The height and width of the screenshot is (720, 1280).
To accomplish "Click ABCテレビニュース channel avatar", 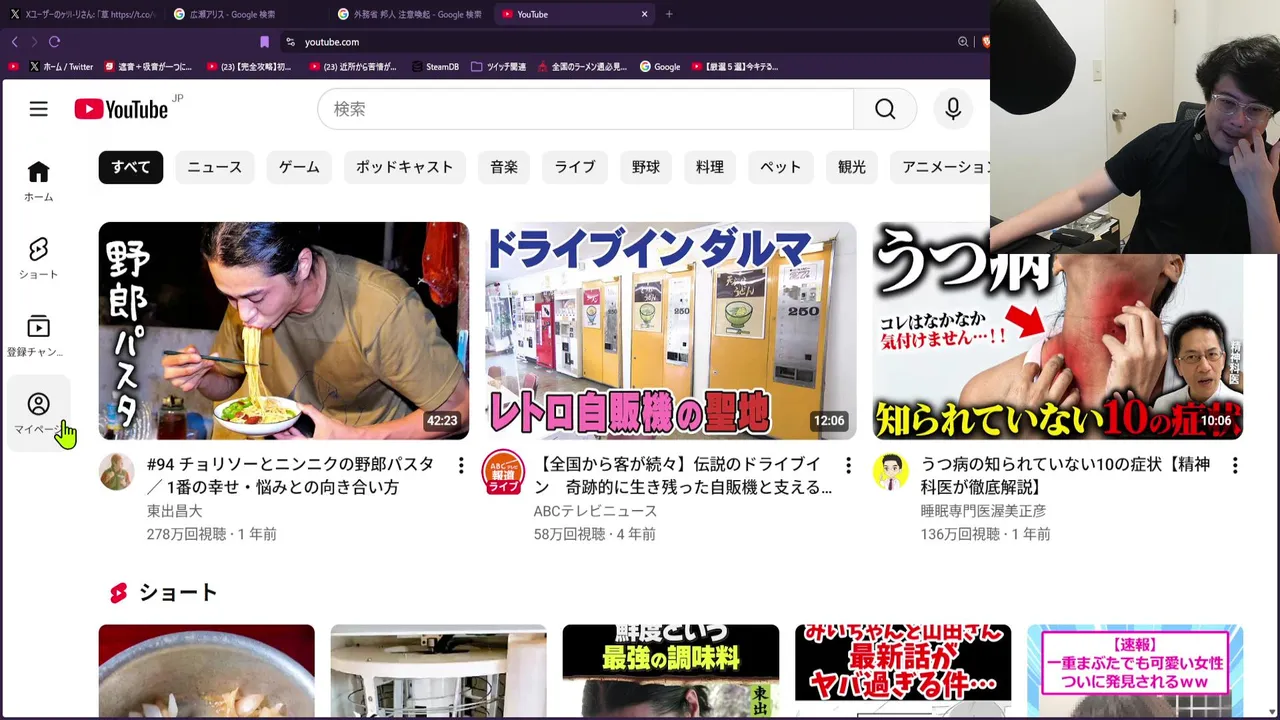I will point(503,472).
